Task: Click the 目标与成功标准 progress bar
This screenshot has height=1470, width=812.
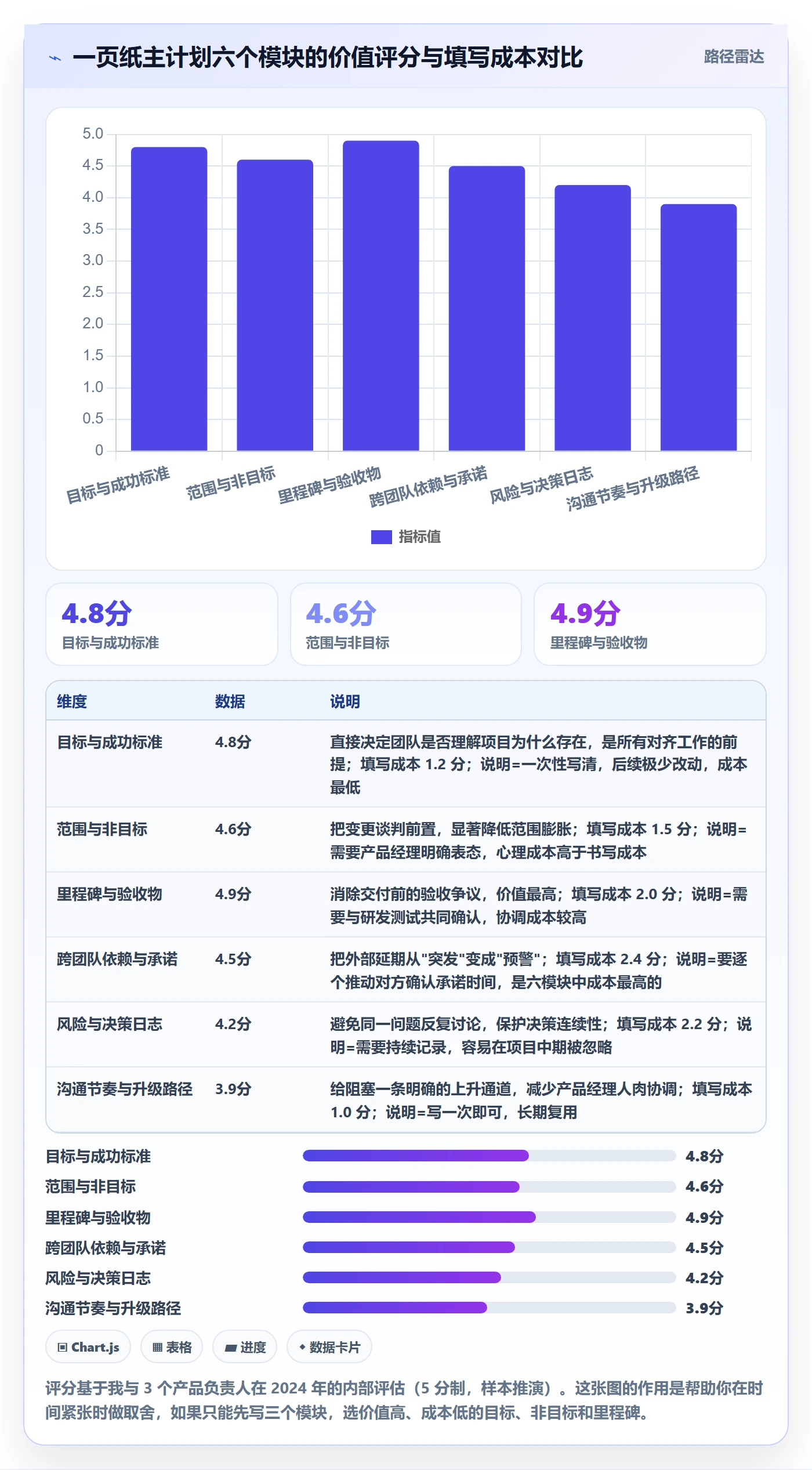Action: [x=489, y=1156]
